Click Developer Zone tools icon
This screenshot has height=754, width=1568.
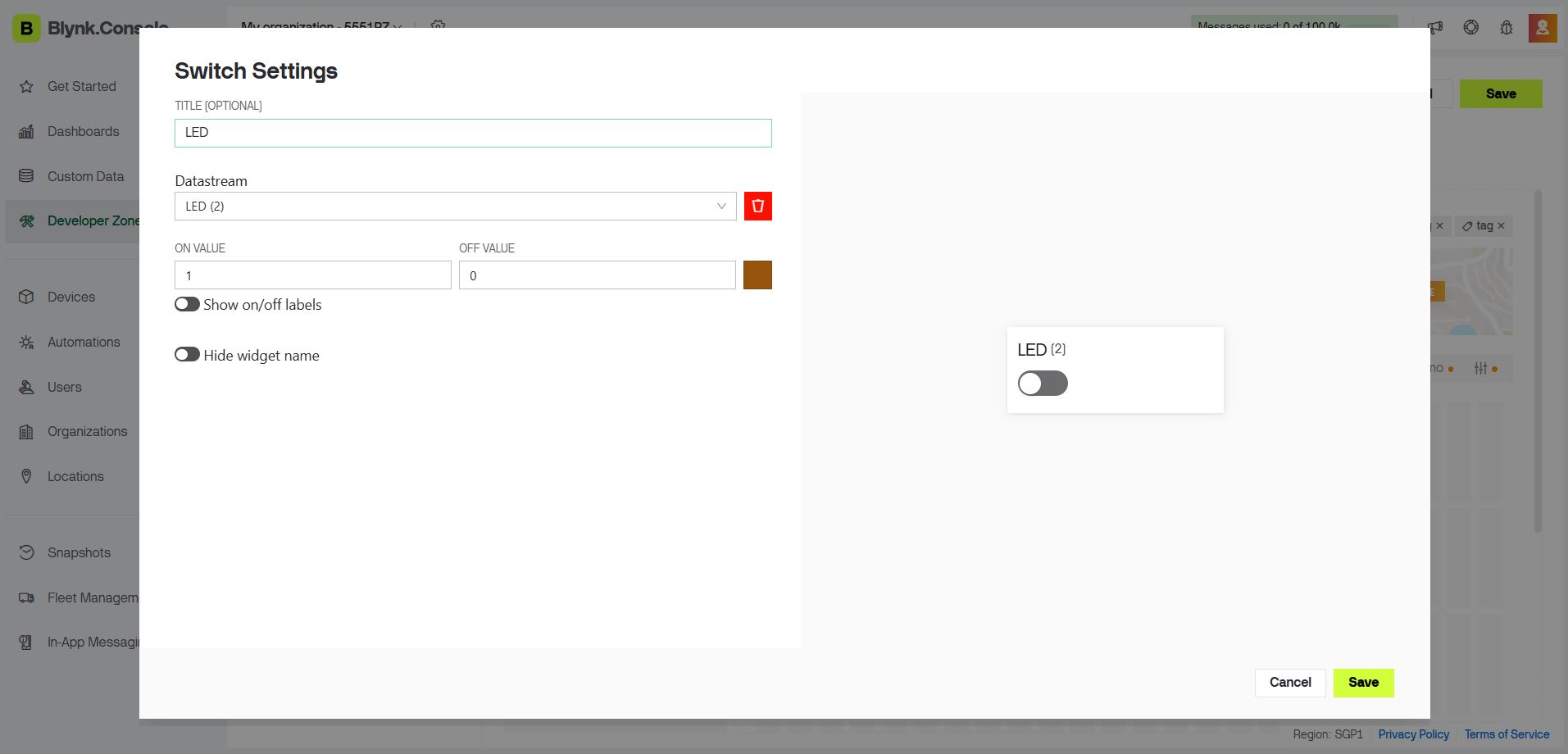click(26, 220)
